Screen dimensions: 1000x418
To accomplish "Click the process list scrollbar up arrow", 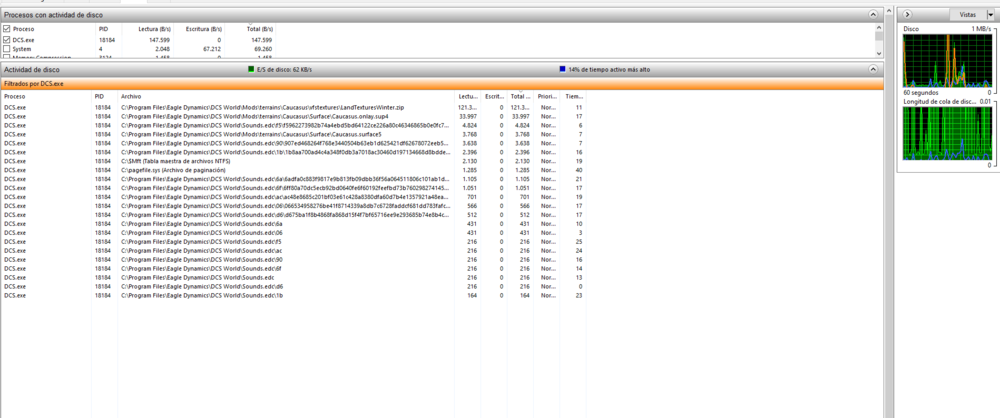I will click(x=879, y=29).
